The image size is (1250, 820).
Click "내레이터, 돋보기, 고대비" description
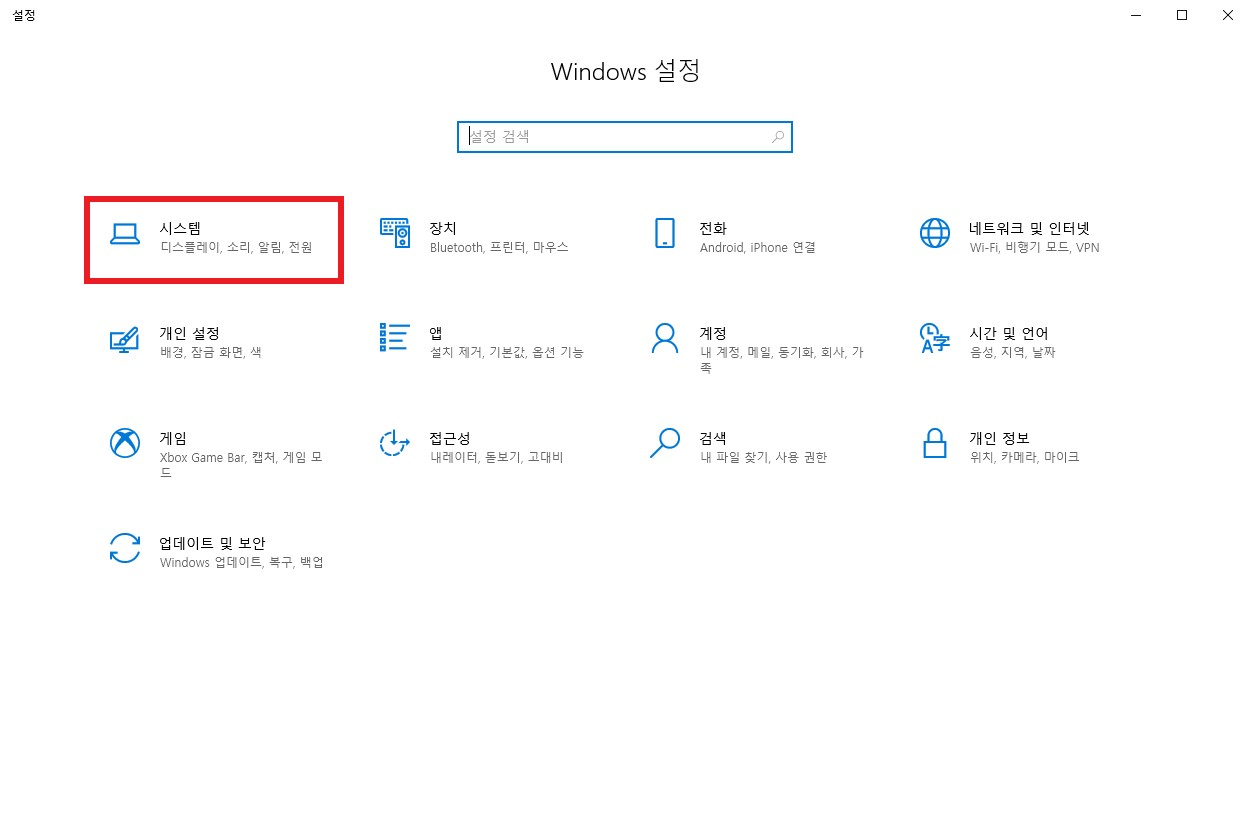pyautogui.click(x=496, y=457)
